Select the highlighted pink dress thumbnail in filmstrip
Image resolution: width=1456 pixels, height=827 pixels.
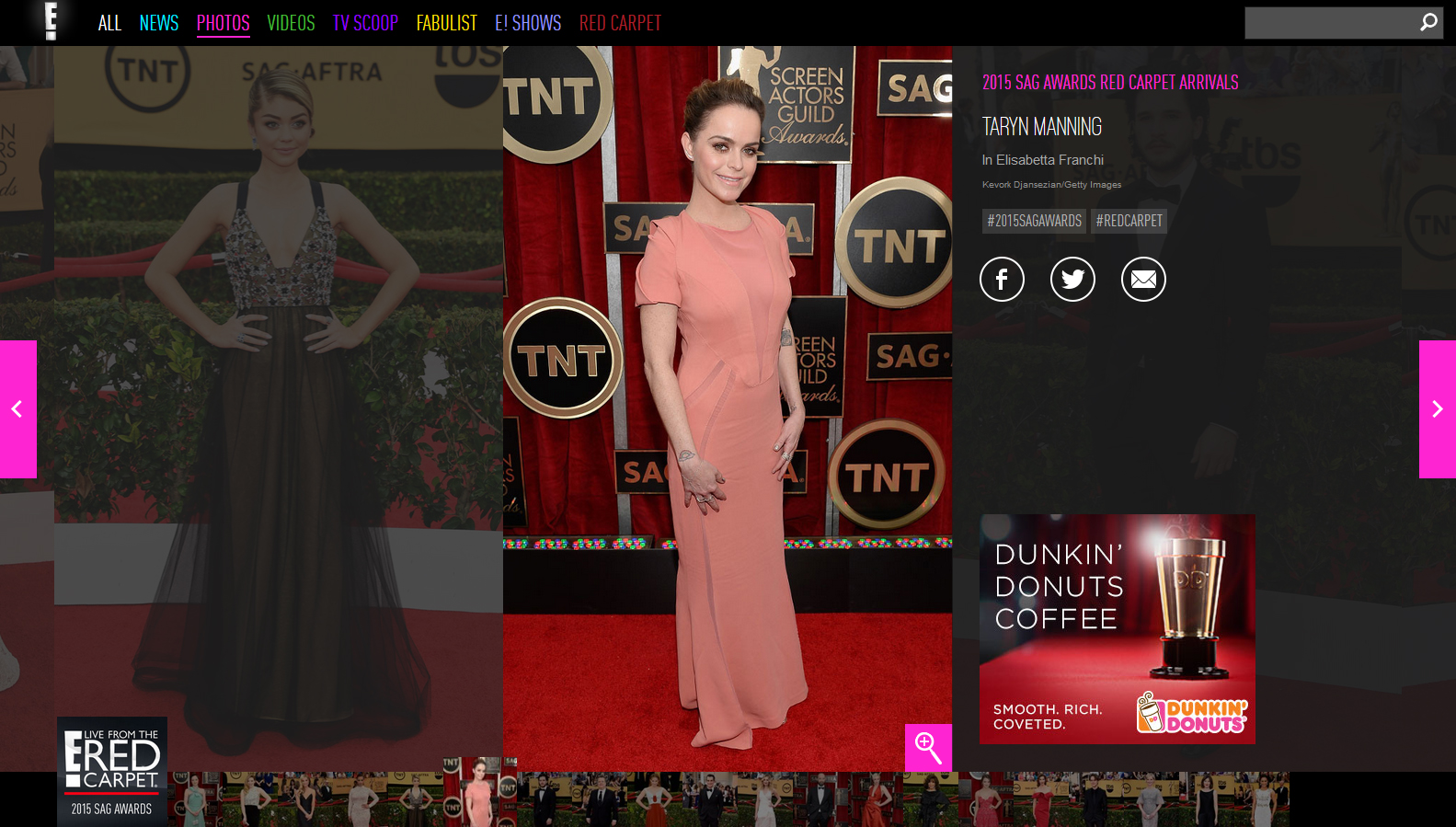pos(479,792)
